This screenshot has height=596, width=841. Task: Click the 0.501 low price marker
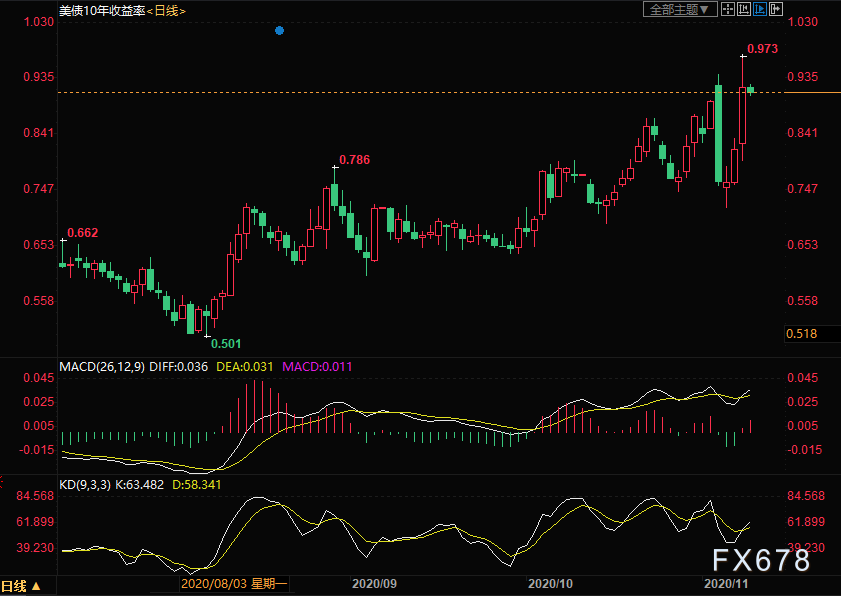tap(225, 343)
